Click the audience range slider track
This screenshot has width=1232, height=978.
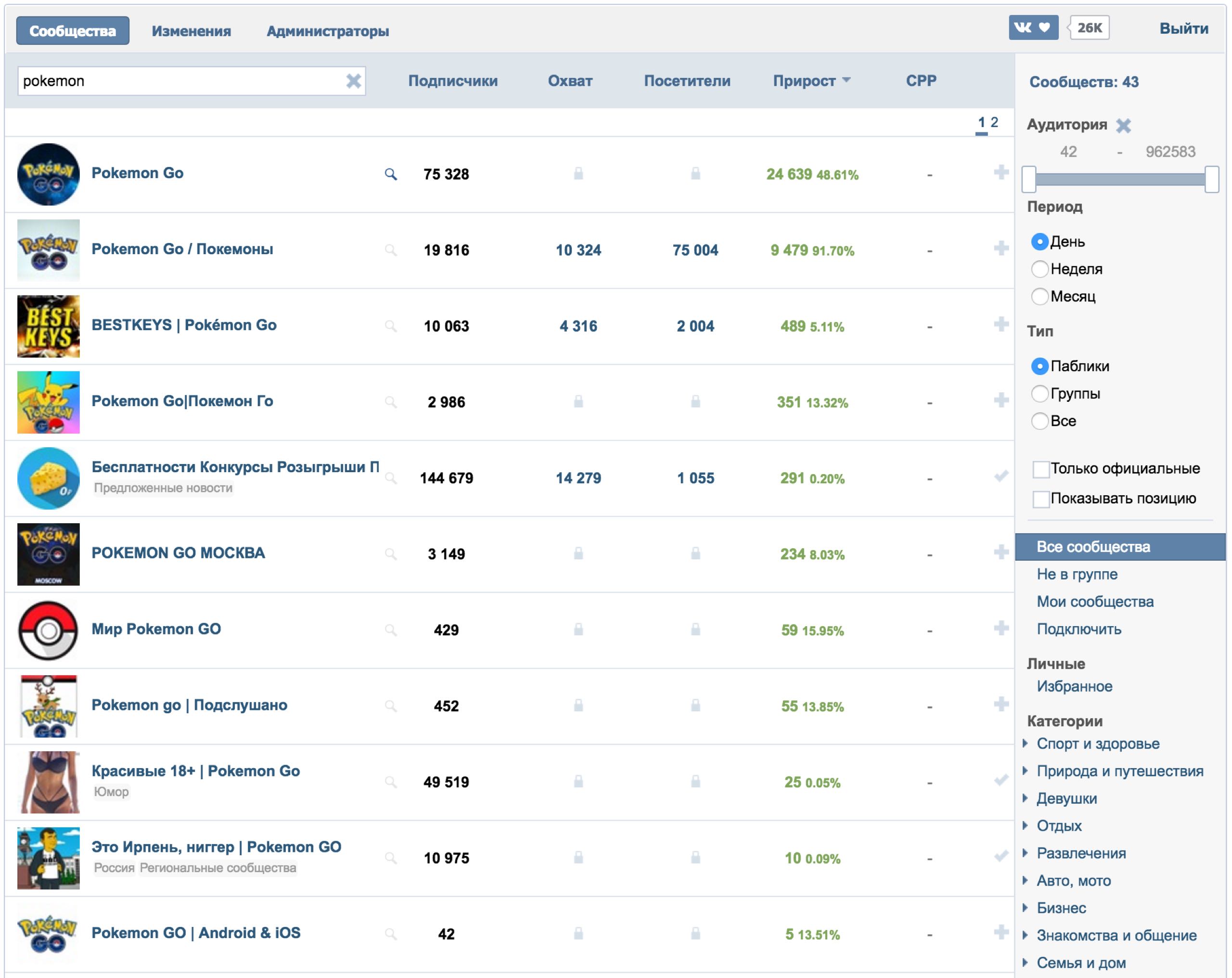coord(1120,180)
